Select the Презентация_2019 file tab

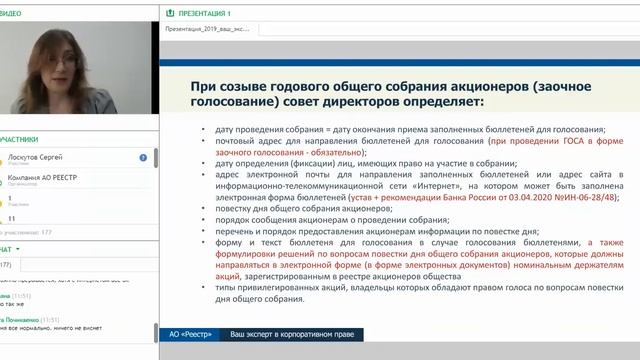tap(207, 29)
